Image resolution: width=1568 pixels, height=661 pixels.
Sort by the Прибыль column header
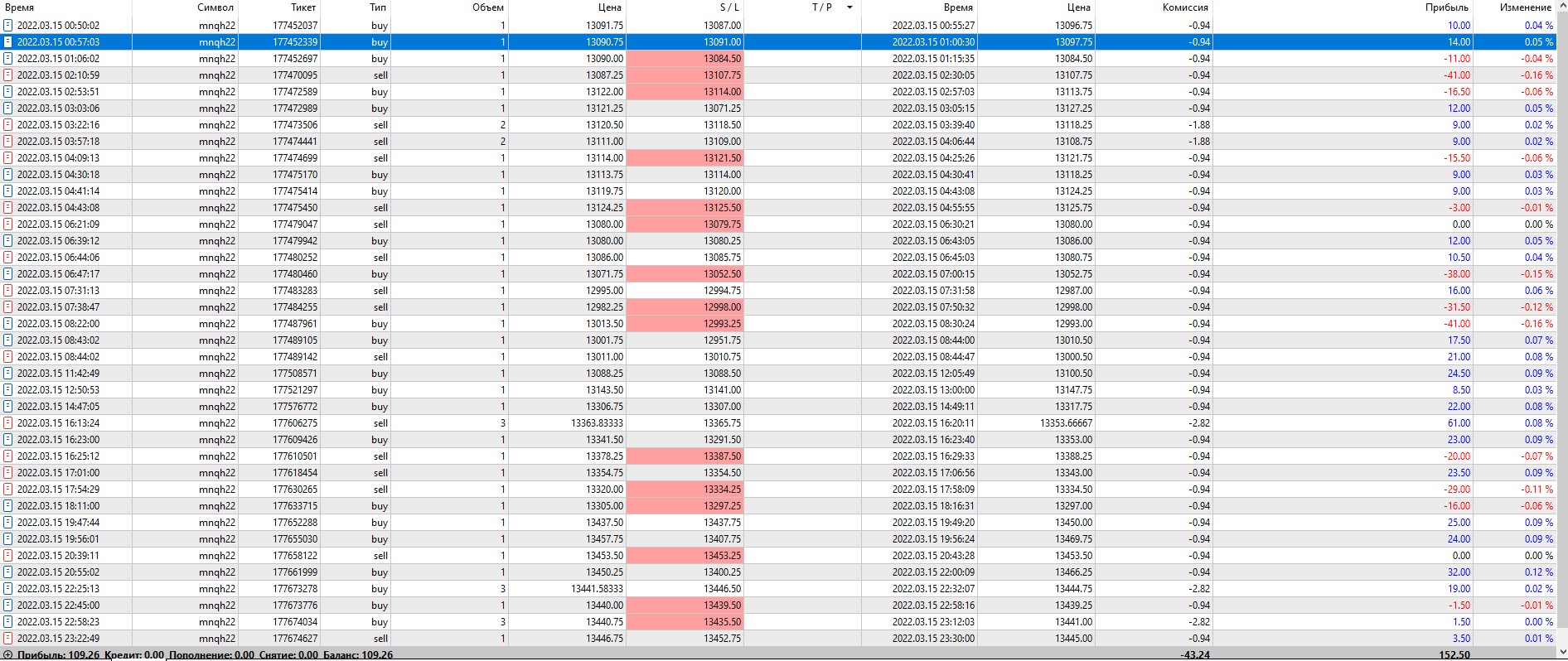point(1447,7)
